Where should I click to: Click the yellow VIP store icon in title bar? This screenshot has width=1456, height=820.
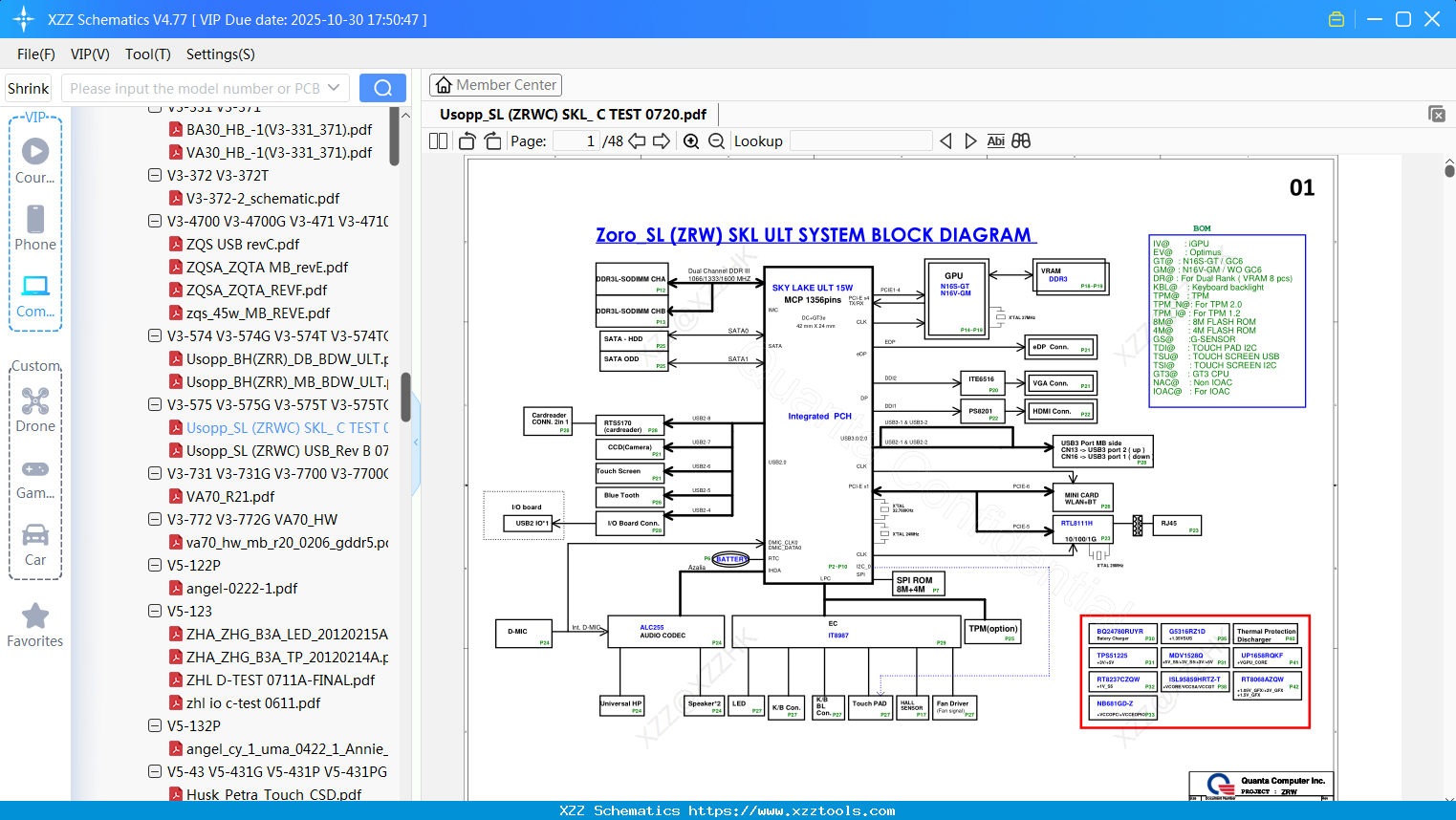pos(1336,19)
